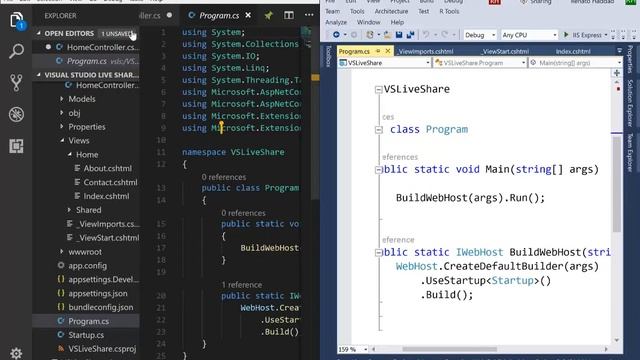Image resolution: width=640 pixels, height=360 pixels.
Task: Open Startup.cs in the VS Code Explorer
Action: pyautogui.click(x=86, y=335)
